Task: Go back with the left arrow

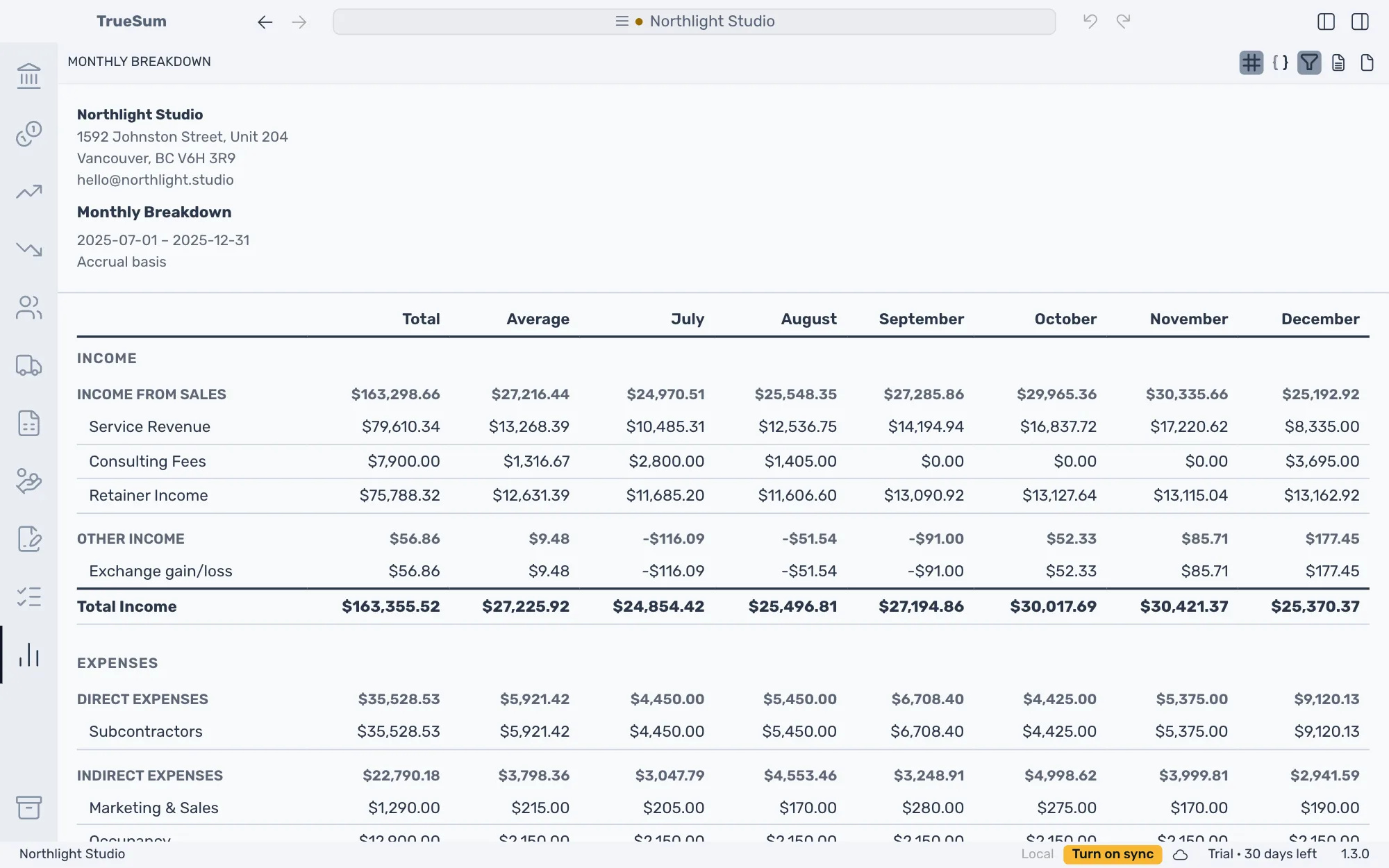Action: point(265,22)
